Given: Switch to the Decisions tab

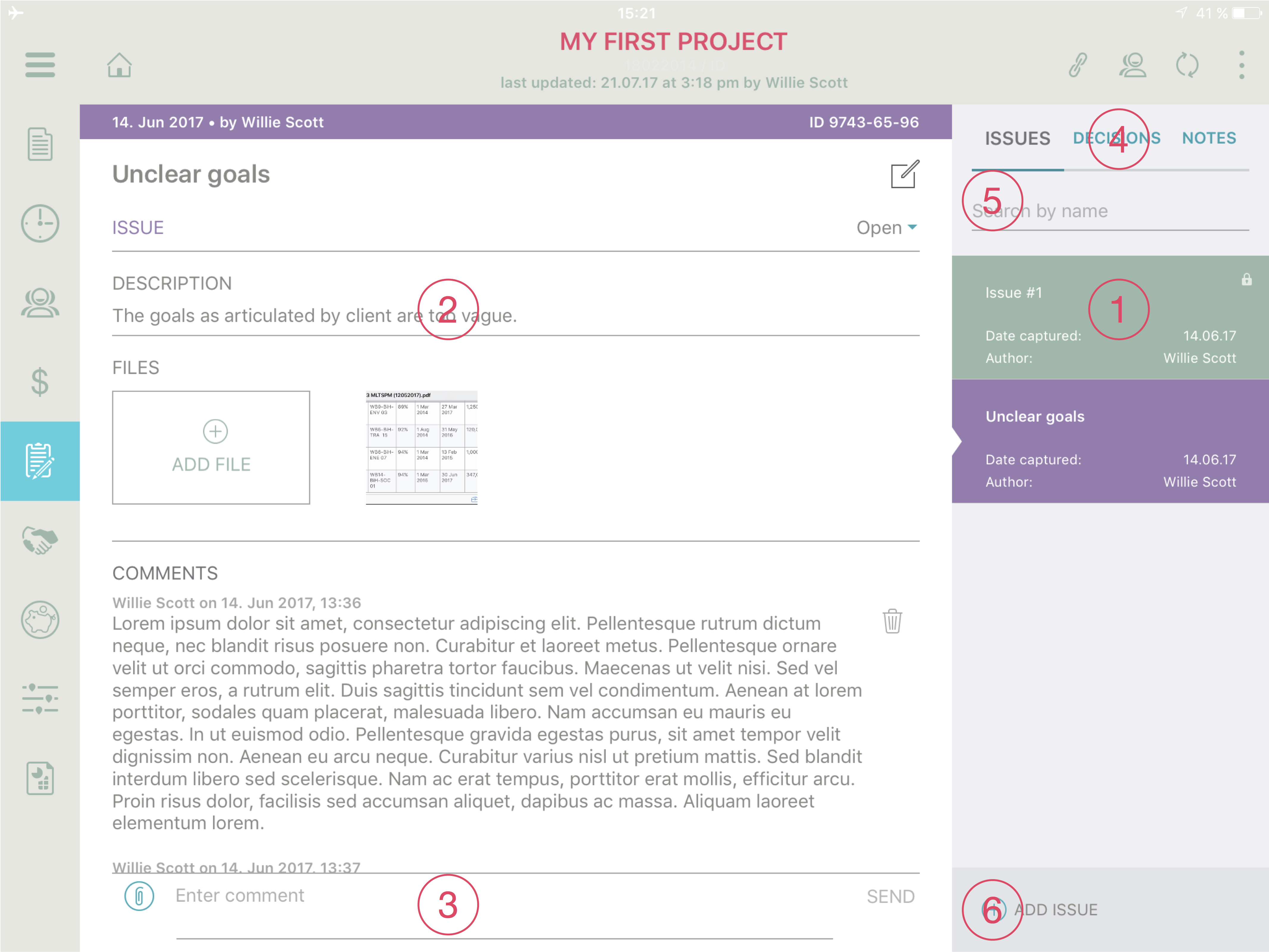Looking at the screenshot, I should coord(1116,138).
